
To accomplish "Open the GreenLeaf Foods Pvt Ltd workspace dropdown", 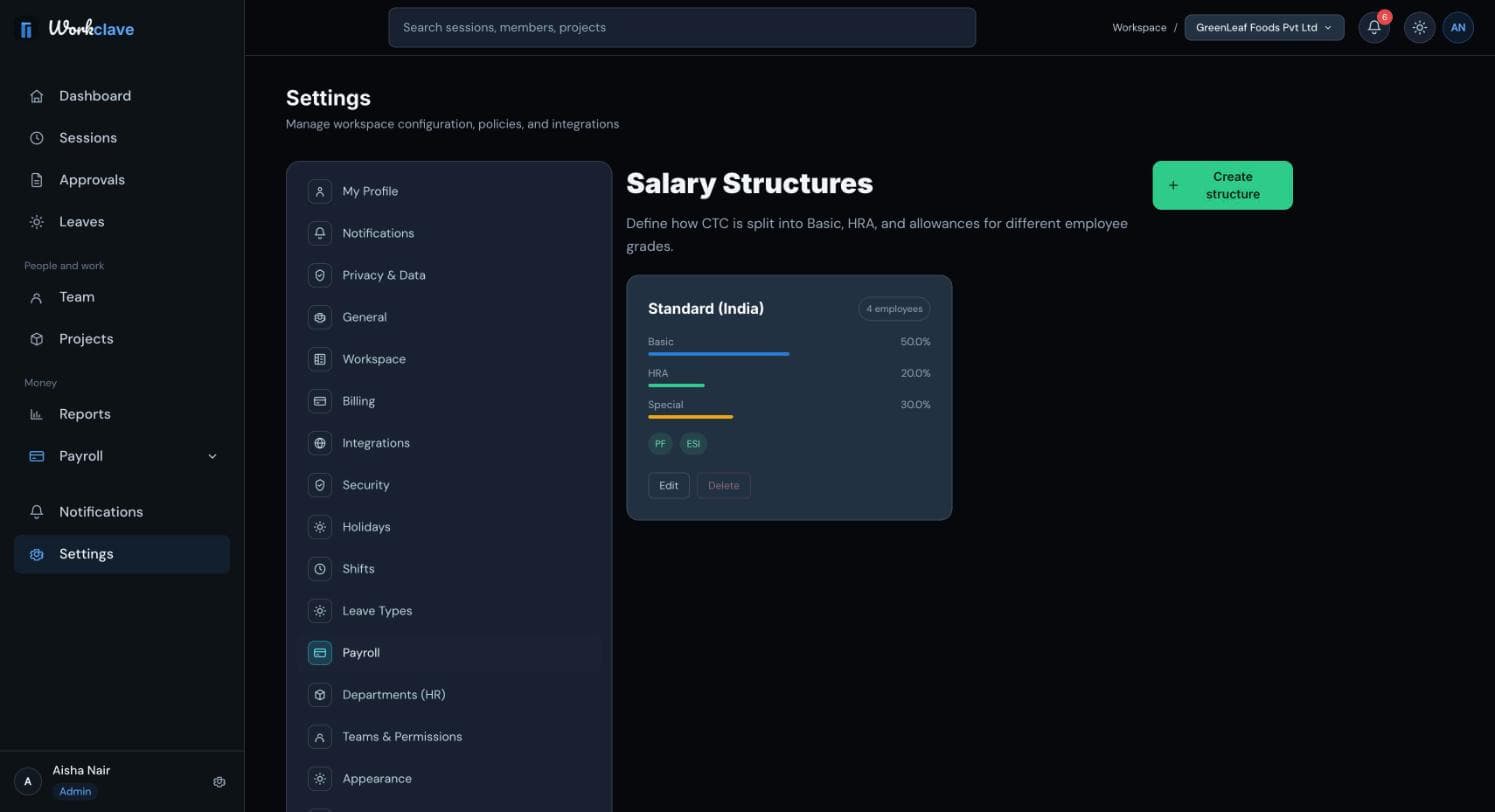I will coord(1264,28).
